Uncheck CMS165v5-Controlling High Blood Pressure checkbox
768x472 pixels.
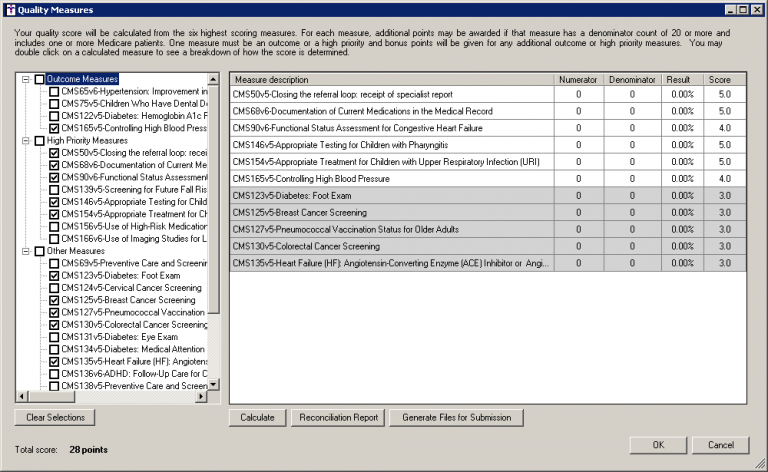tap(54, 128)
